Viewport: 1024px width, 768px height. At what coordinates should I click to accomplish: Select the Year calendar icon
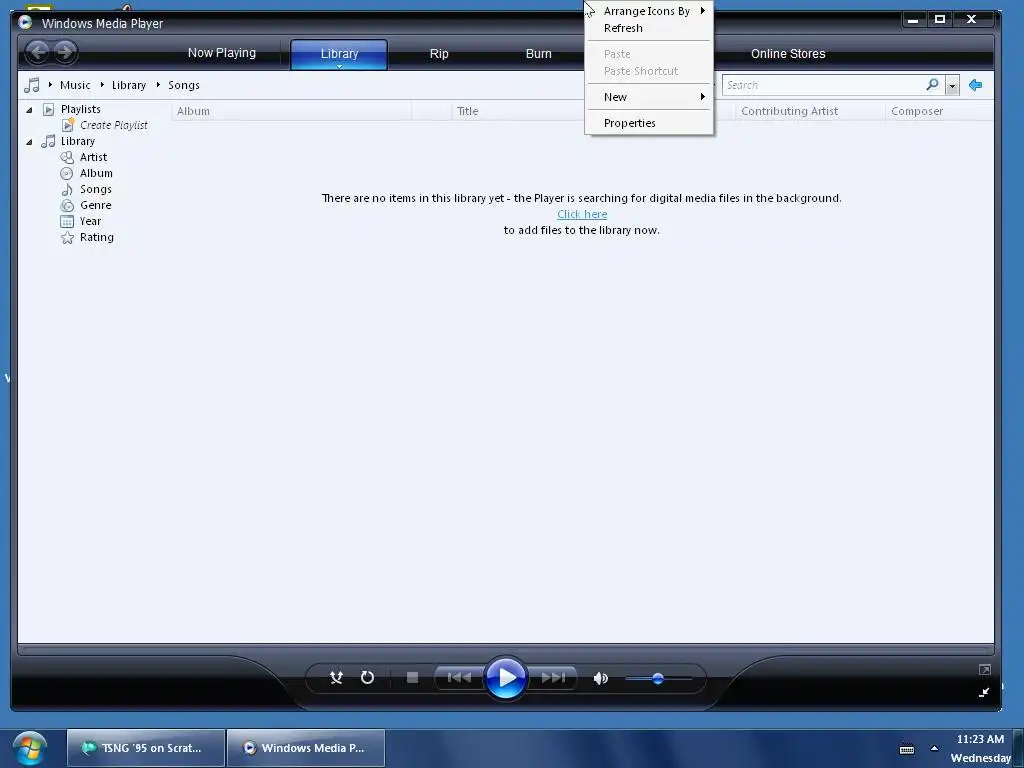[67, 221]
